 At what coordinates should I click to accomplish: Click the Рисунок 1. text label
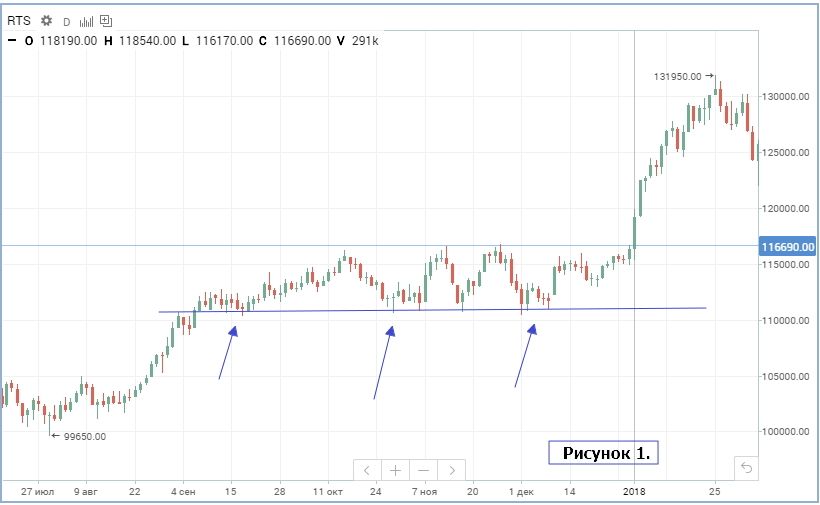[x=605, y=453]
